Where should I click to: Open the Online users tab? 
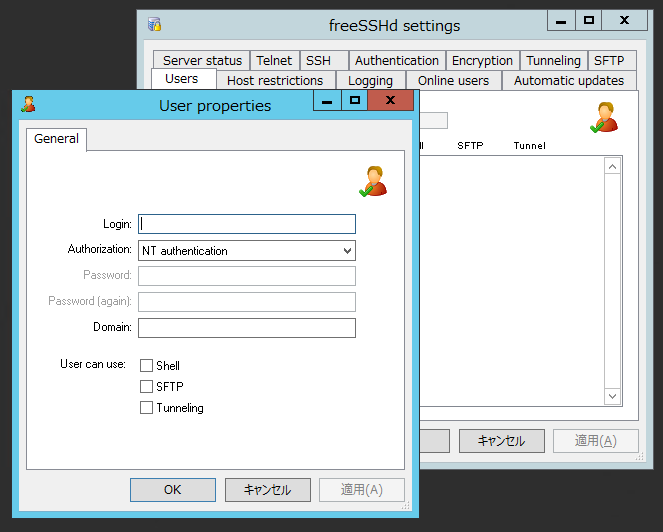tap(454, 80)
